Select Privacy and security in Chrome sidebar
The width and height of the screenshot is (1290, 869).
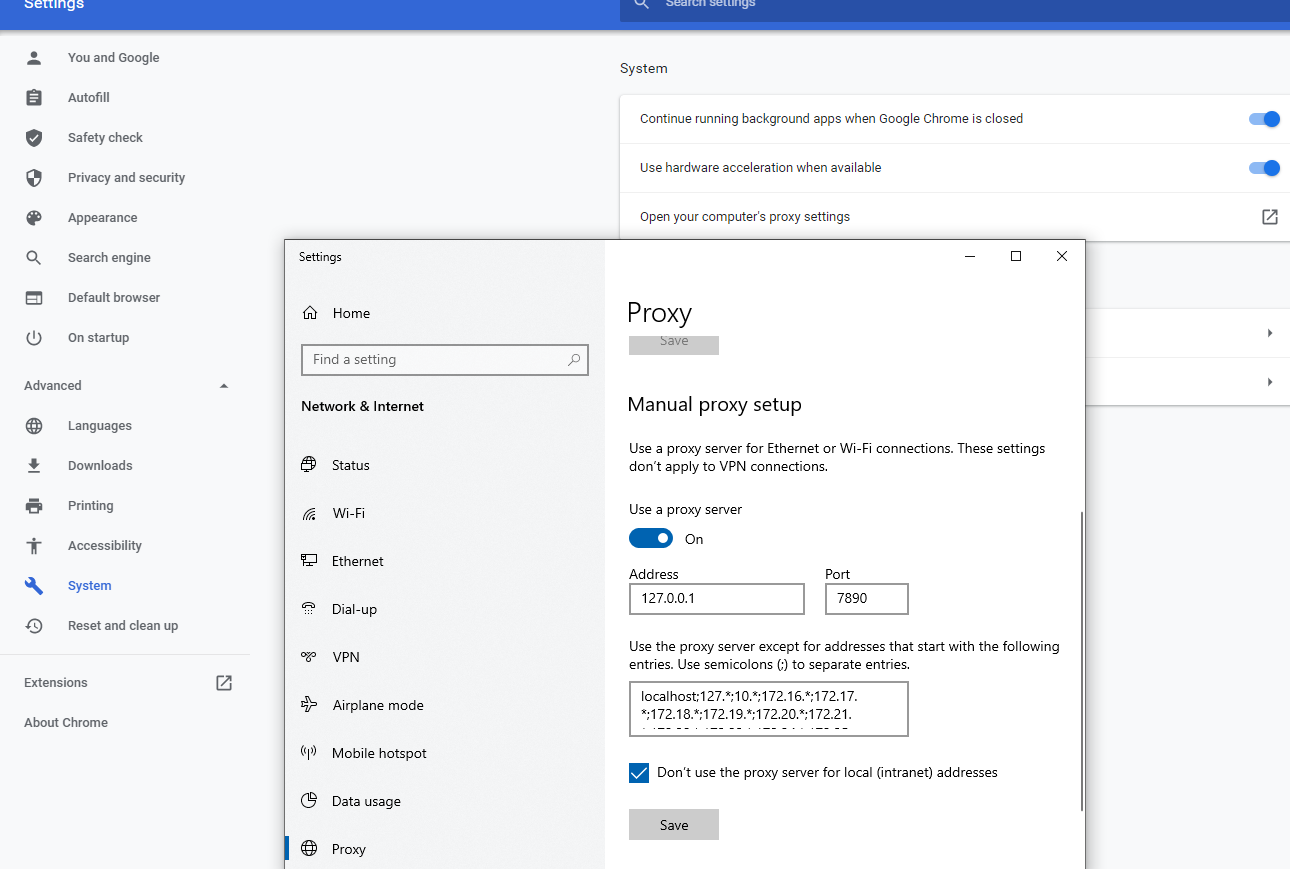[126, 178]
